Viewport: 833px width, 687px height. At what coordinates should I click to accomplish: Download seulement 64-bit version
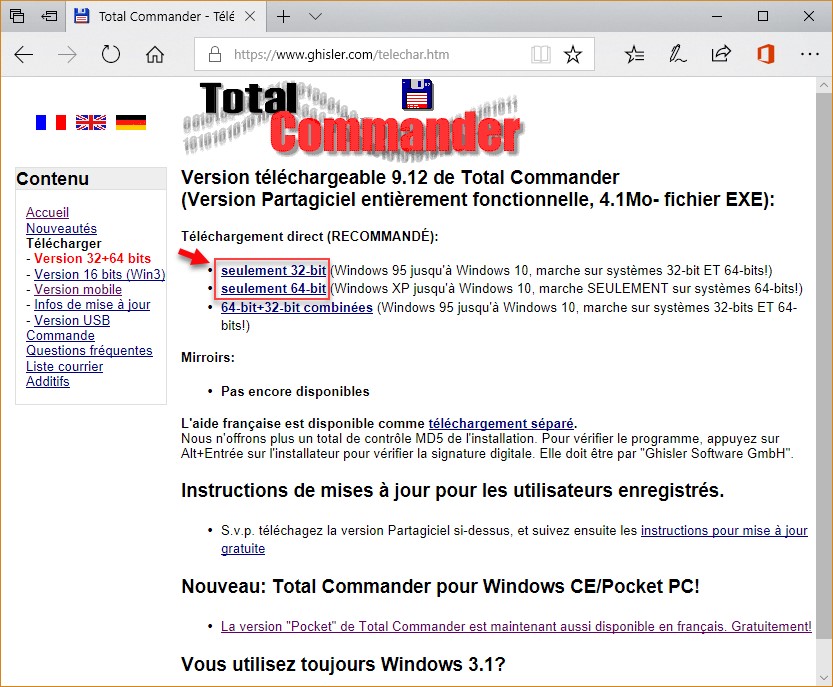coord(273,289)
